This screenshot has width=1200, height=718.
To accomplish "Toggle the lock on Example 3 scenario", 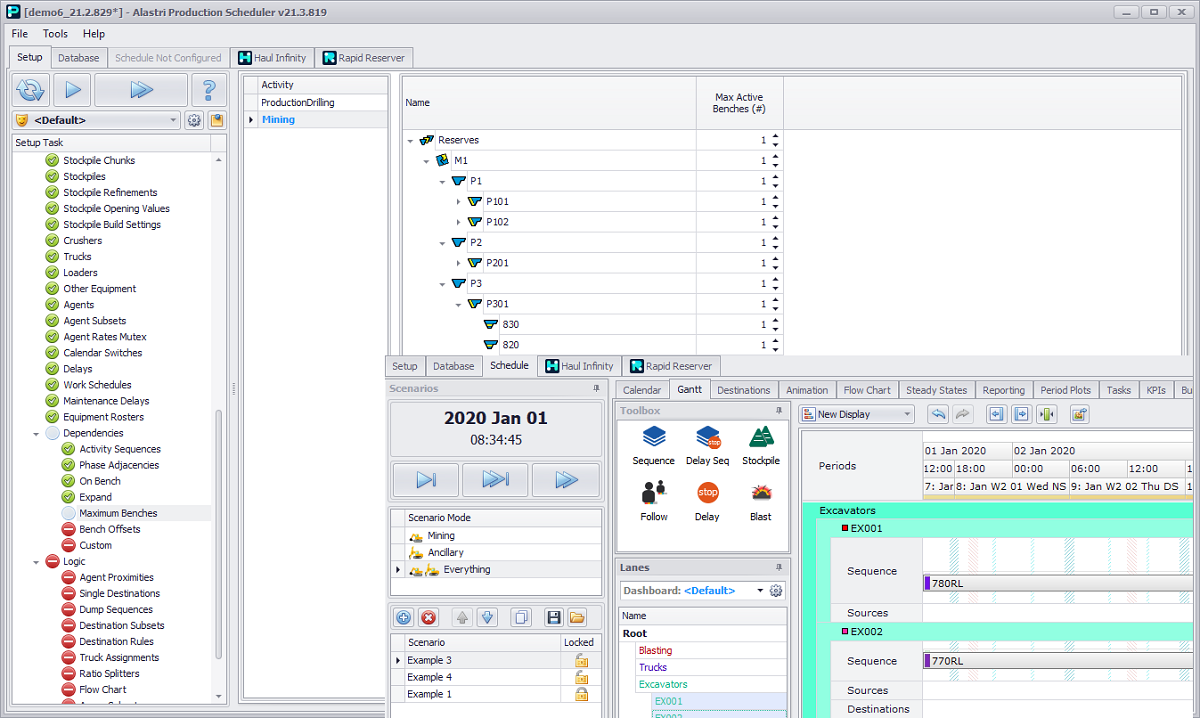I will [x=580, y=661].
